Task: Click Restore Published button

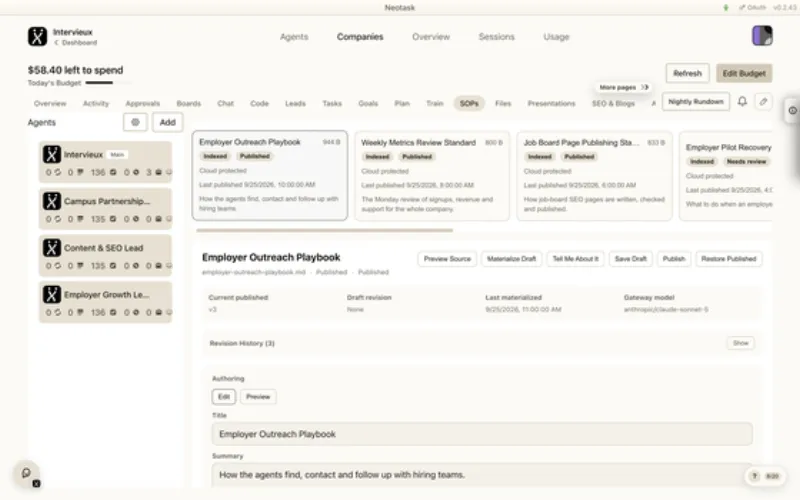Action: [729, 259]
